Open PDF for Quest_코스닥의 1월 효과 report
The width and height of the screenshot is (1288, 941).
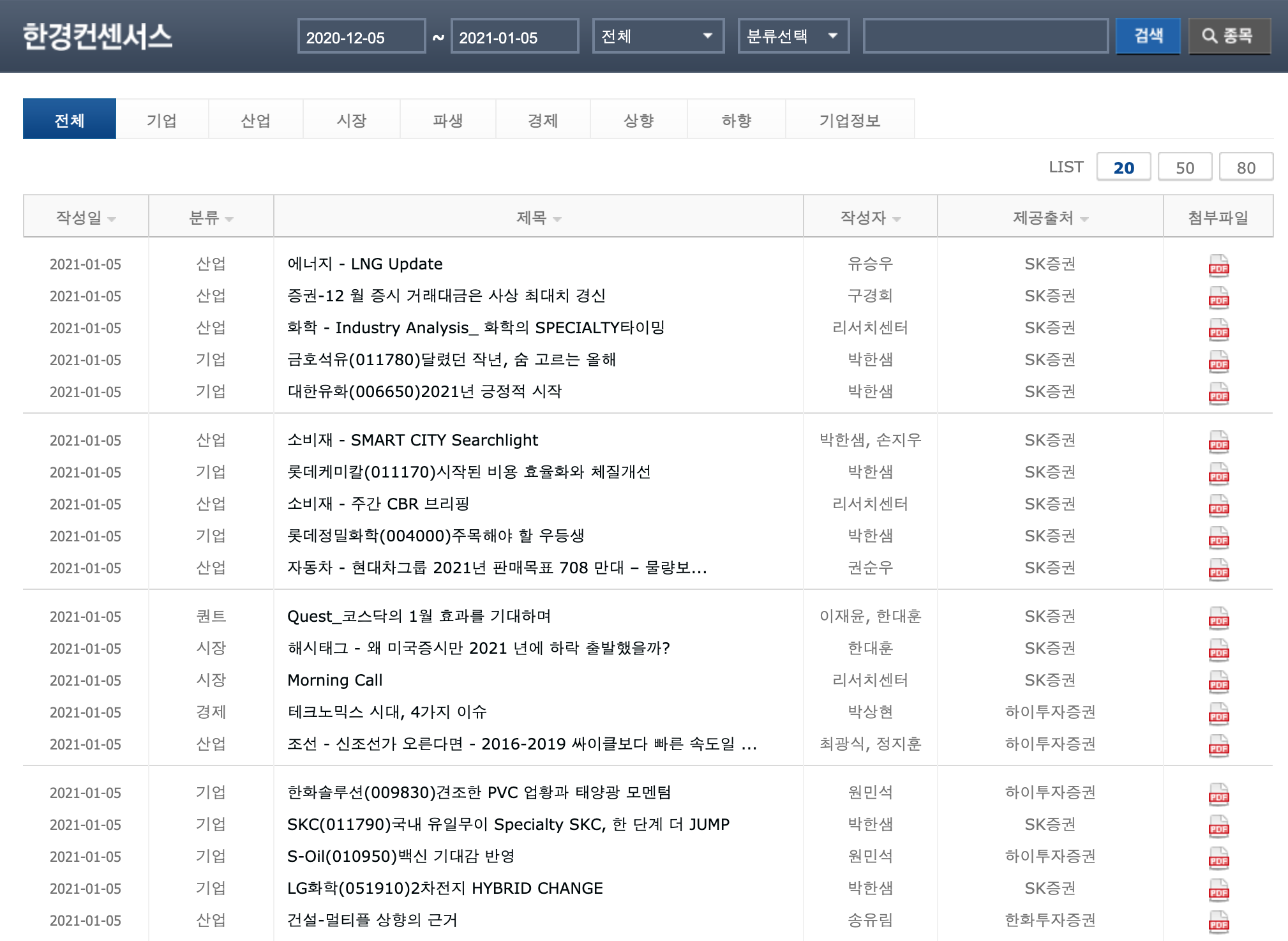click(x=1218, y=618)
